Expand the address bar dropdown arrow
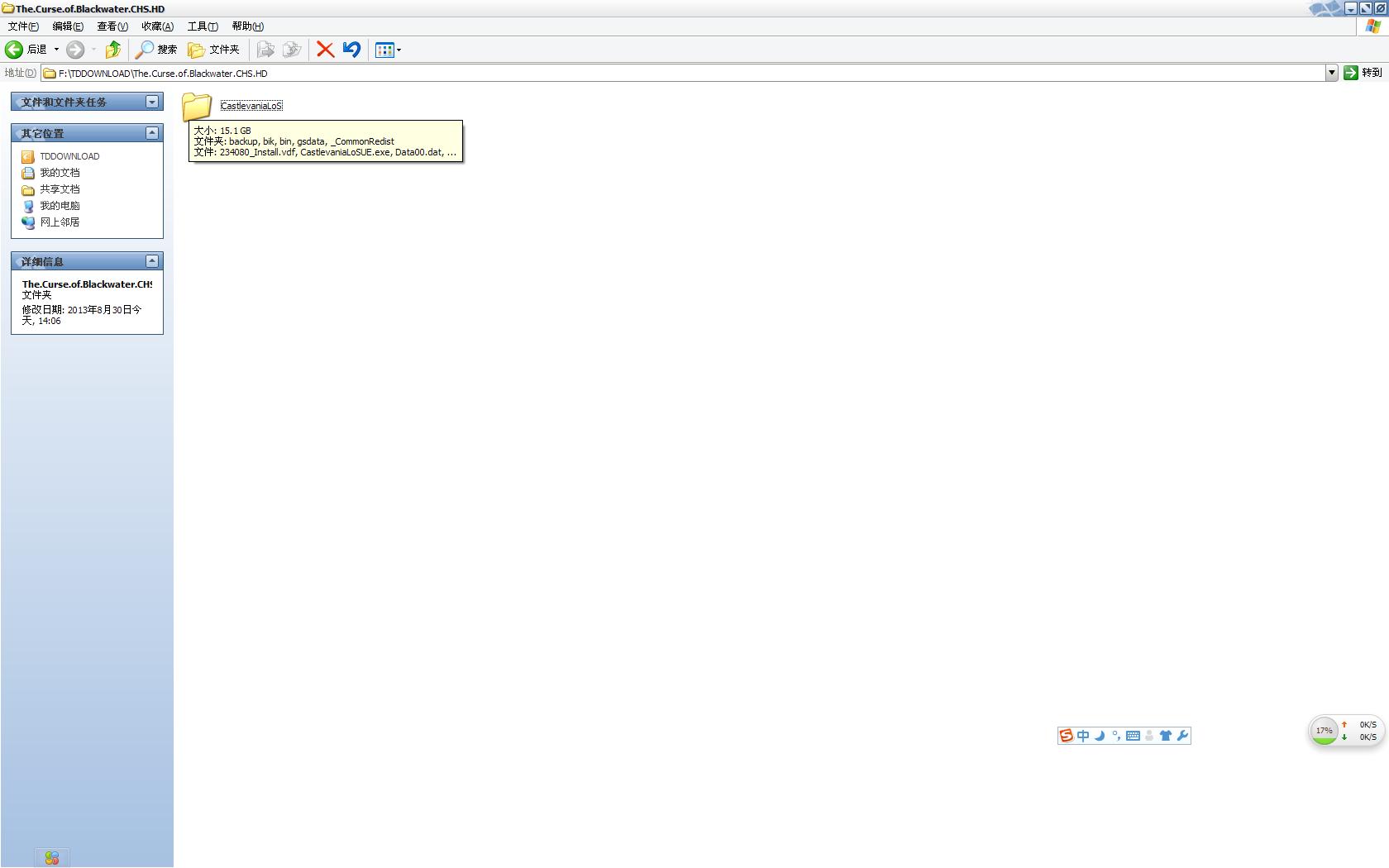The width and height of the screenshot is (1389, 868). pyautogui.click(x=1331, y=73)
